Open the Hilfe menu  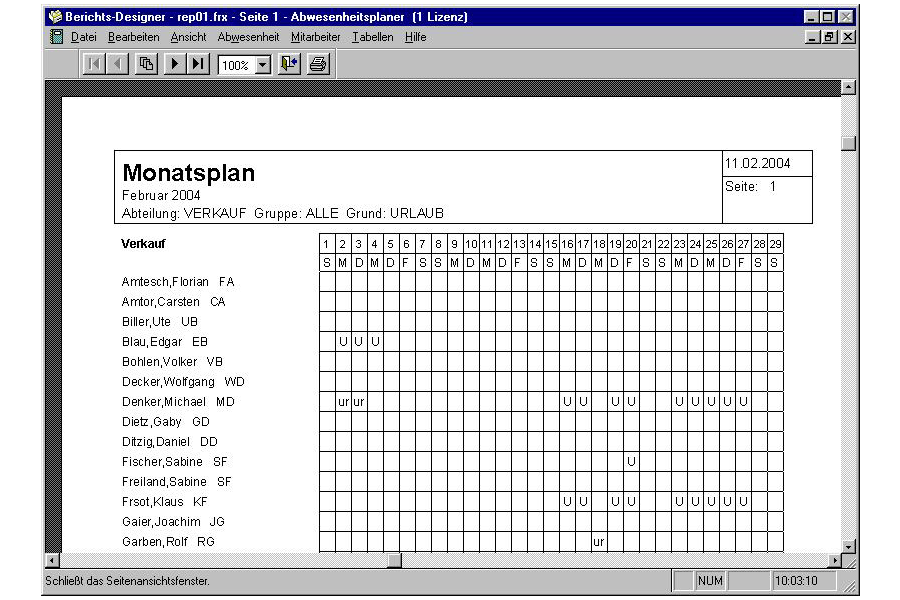pyautogui.click(x=416, y=37)
